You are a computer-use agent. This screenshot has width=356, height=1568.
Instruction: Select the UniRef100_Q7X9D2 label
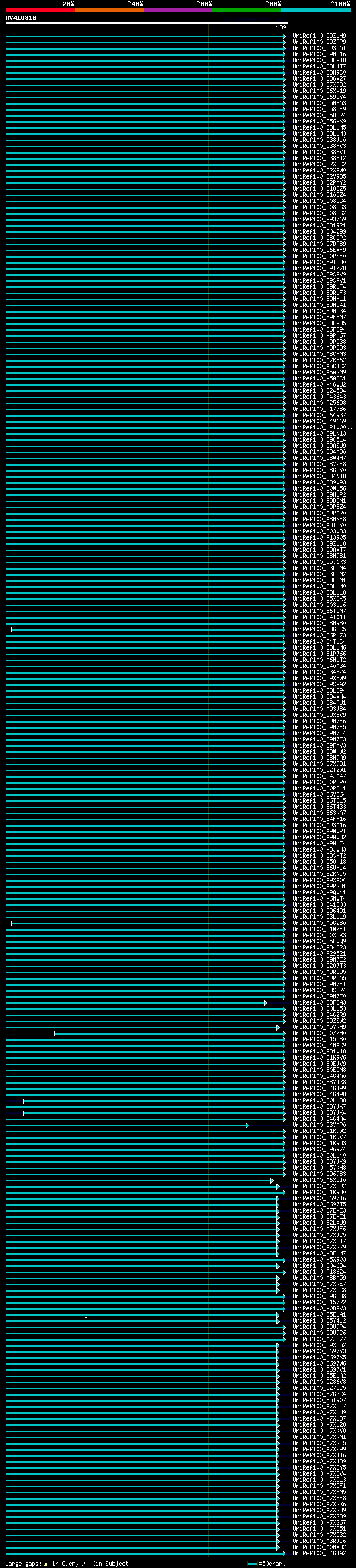click(319, 85)
